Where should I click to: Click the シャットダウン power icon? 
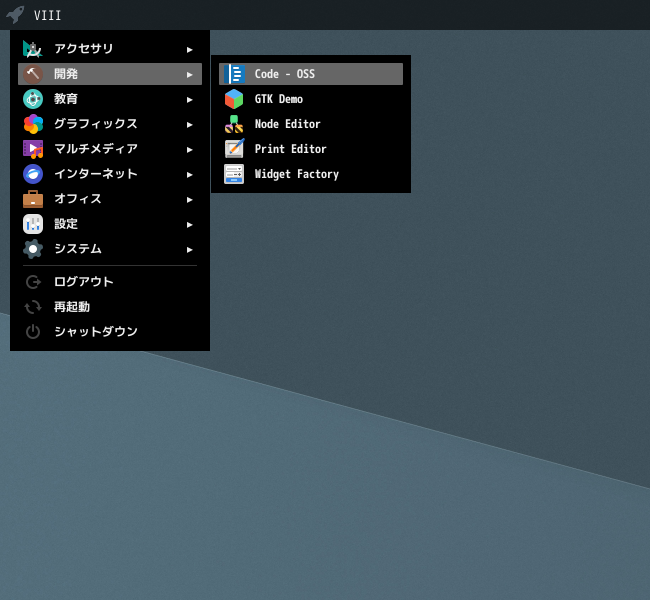pos(33,332)
